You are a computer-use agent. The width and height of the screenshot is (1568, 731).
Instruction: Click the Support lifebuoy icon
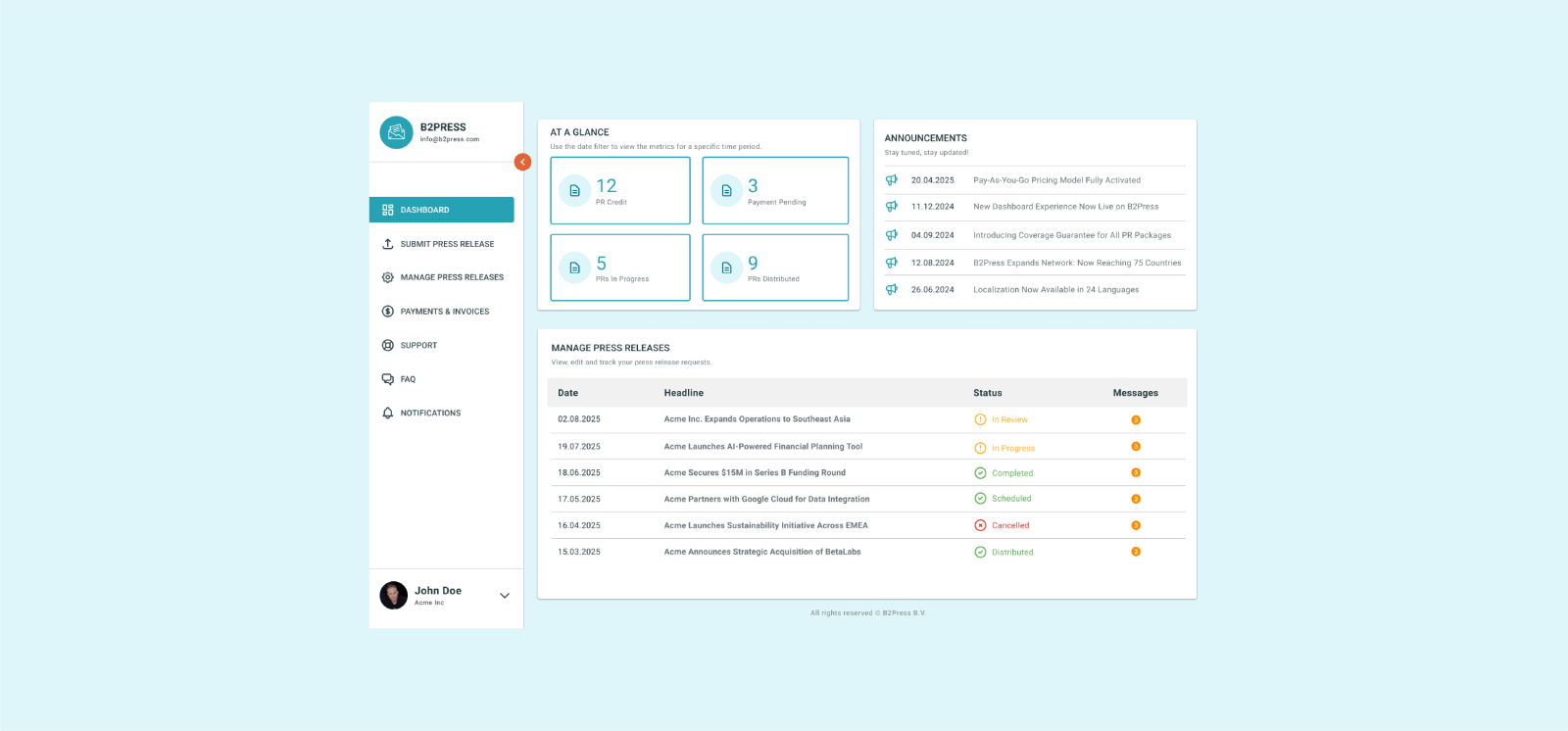[x=388, y=345]
